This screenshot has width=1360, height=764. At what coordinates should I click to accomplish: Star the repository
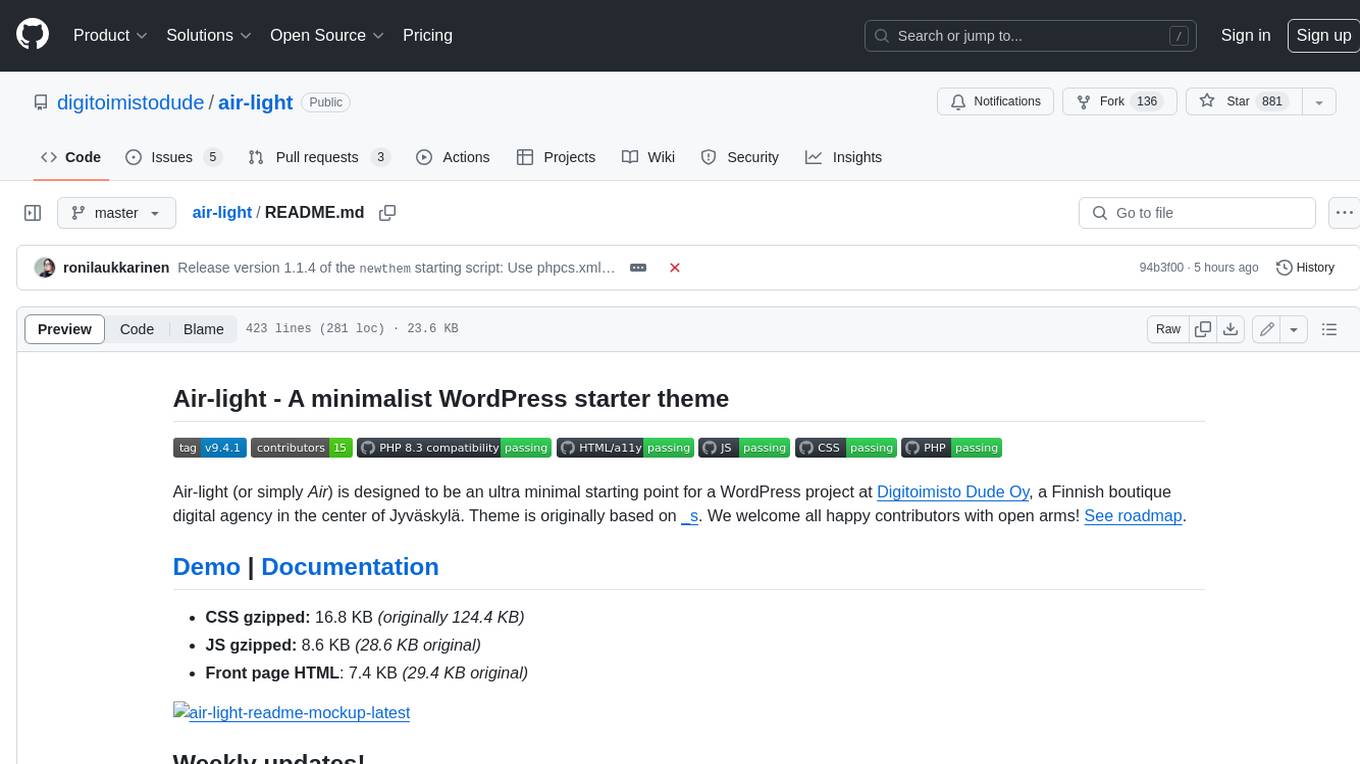point(1243,102)
